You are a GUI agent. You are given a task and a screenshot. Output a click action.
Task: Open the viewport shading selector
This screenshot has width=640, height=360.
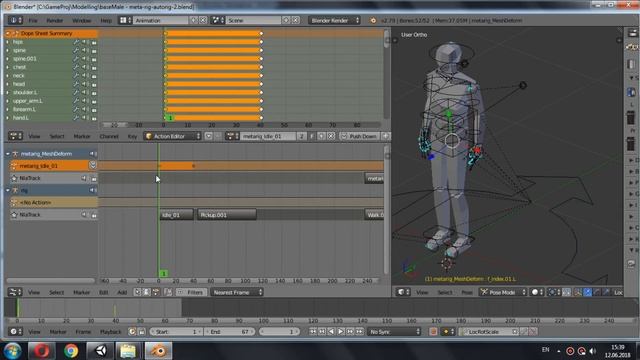tap(538, 292)
